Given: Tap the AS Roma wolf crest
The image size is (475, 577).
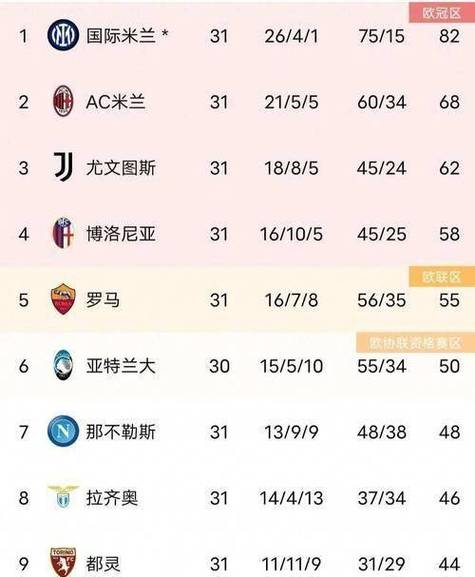Looking at the screenshot, I should [63, 299].
